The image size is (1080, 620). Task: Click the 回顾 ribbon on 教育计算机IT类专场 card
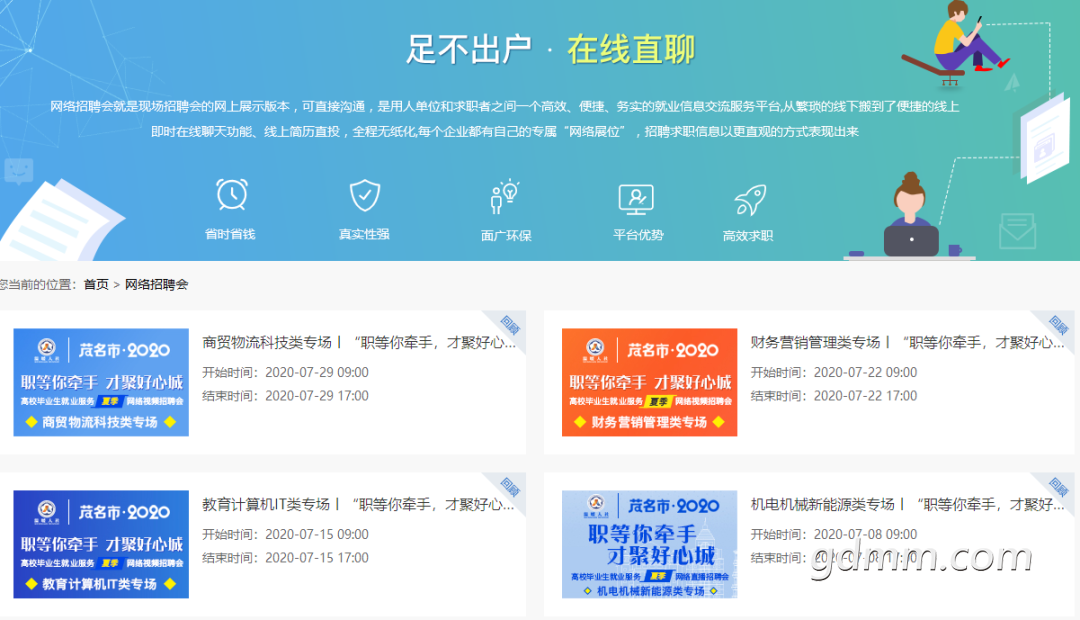click(510, 487)
